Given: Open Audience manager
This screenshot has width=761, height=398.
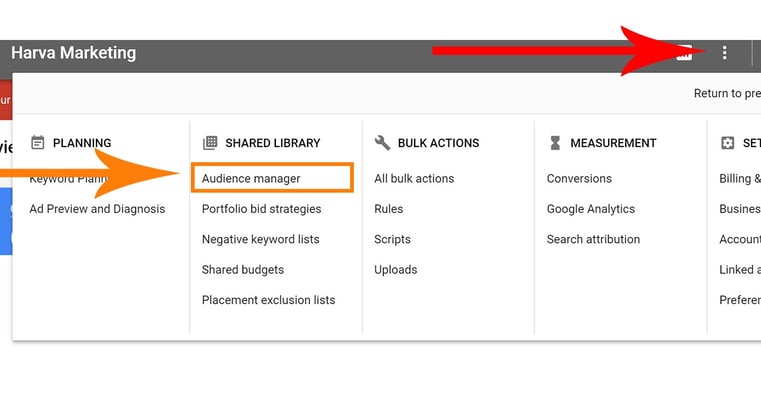Looking at the screenshot, I should pos(251,179).
